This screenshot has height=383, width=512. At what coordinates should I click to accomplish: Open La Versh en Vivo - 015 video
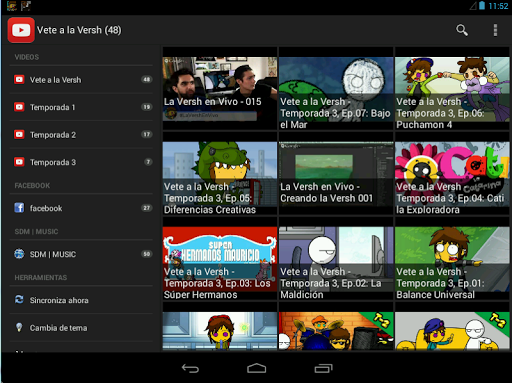(220, 88)
